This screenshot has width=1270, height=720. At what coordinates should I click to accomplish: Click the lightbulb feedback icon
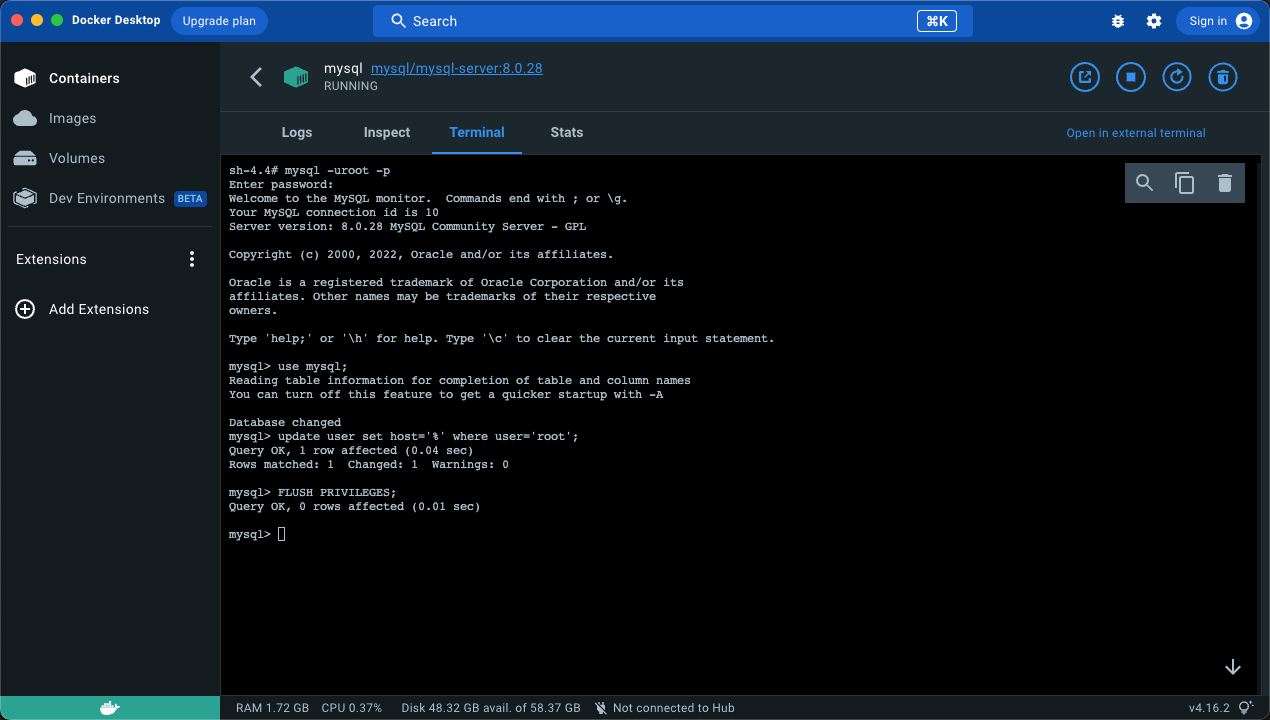pyautogui.click(x=1246, y=708)
